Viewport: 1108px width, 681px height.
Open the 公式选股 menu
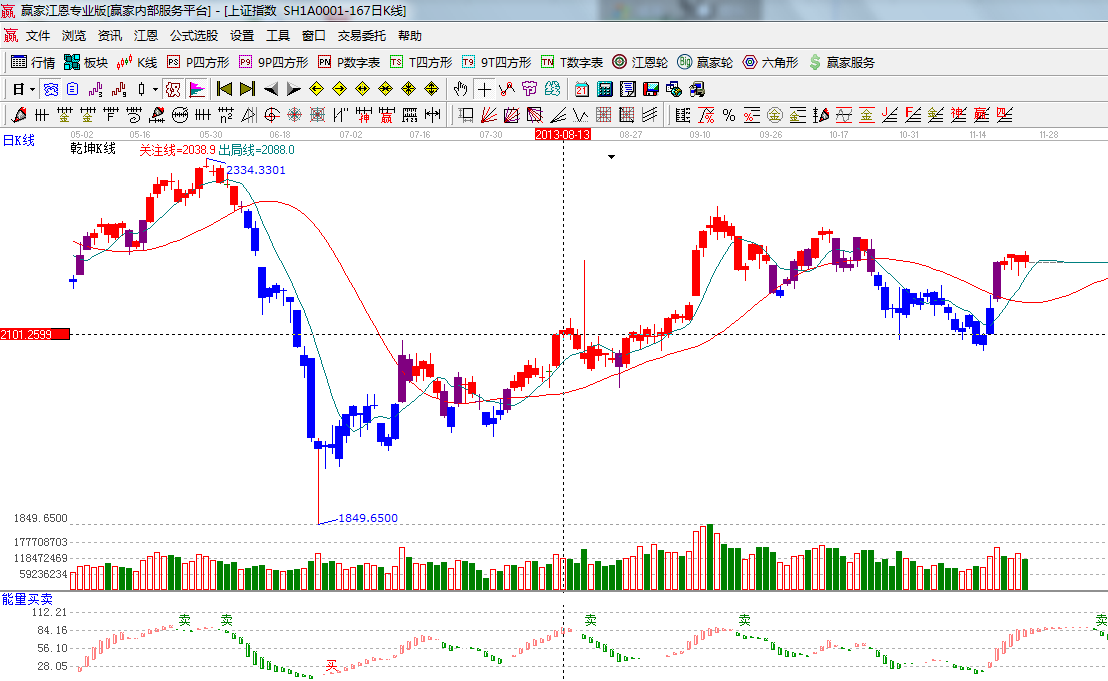193,36
